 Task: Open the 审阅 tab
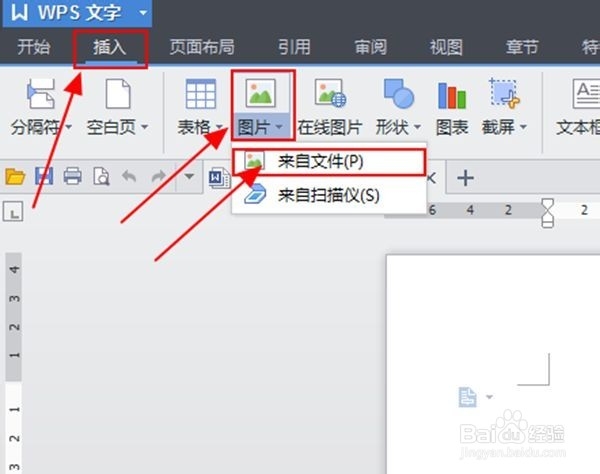coord(370,47)
